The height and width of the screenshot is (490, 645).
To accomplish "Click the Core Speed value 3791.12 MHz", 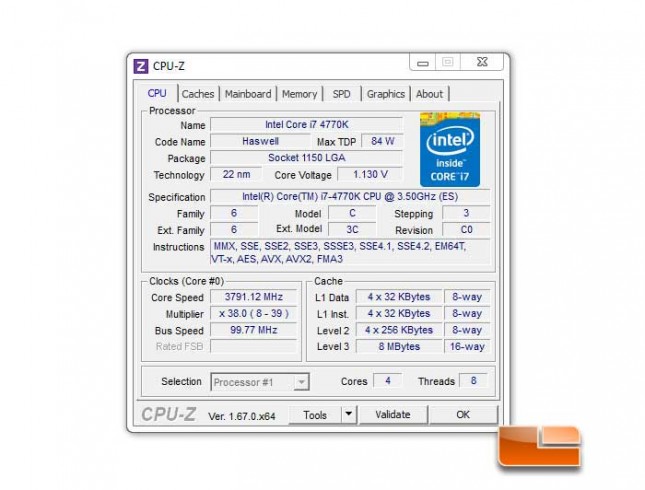I will pyautogui.click(x=253, y=297).
